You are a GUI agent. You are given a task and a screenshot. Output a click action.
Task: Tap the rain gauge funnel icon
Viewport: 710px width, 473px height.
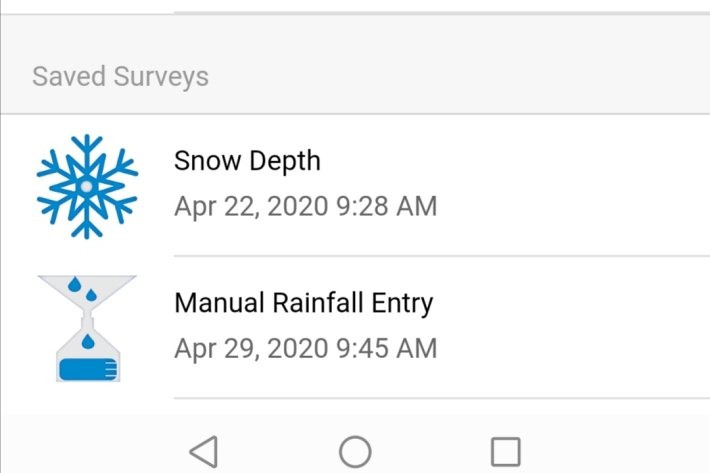click(87, 328)
